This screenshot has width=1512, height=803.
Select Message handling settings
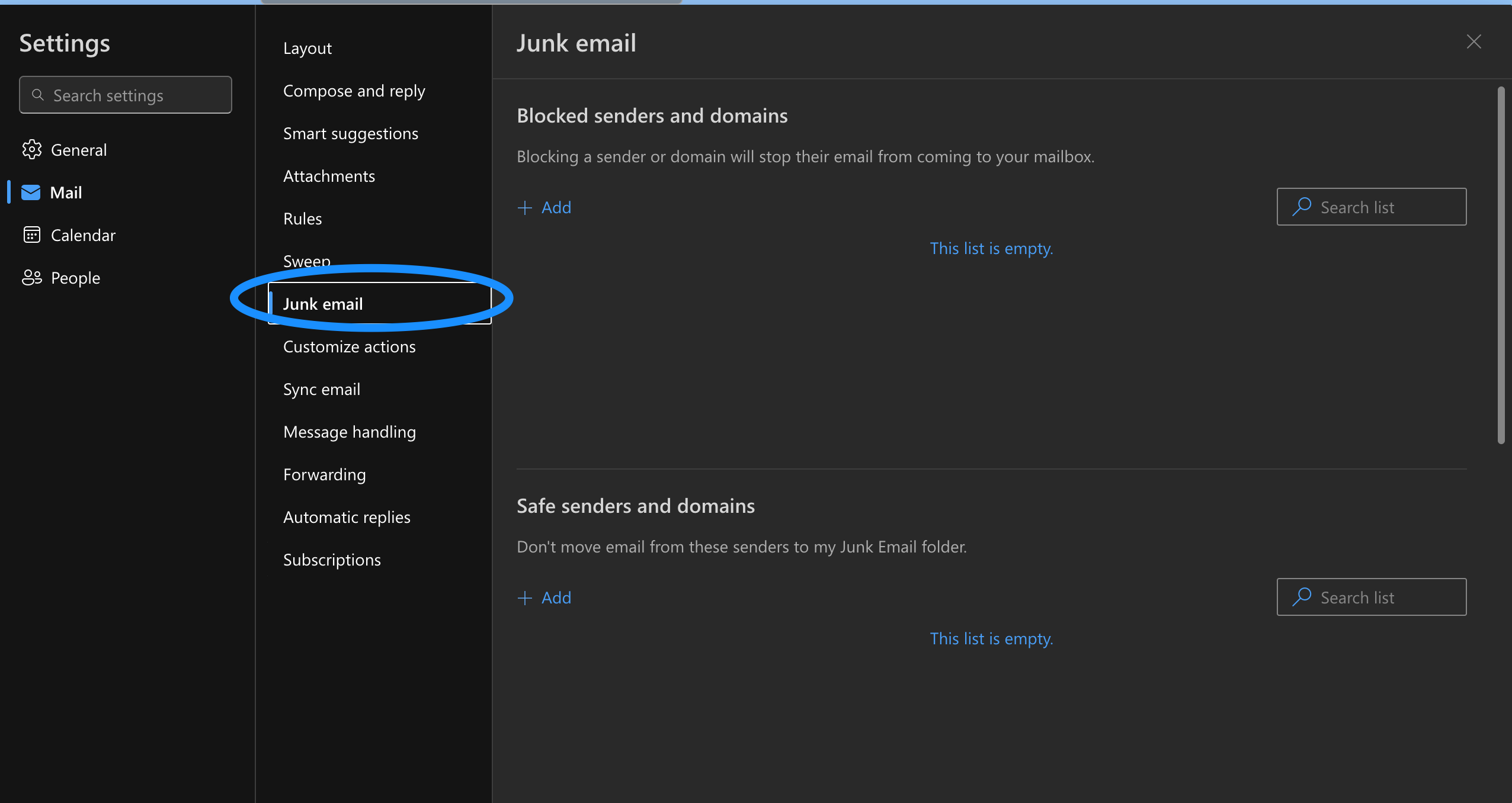[350, 432]
